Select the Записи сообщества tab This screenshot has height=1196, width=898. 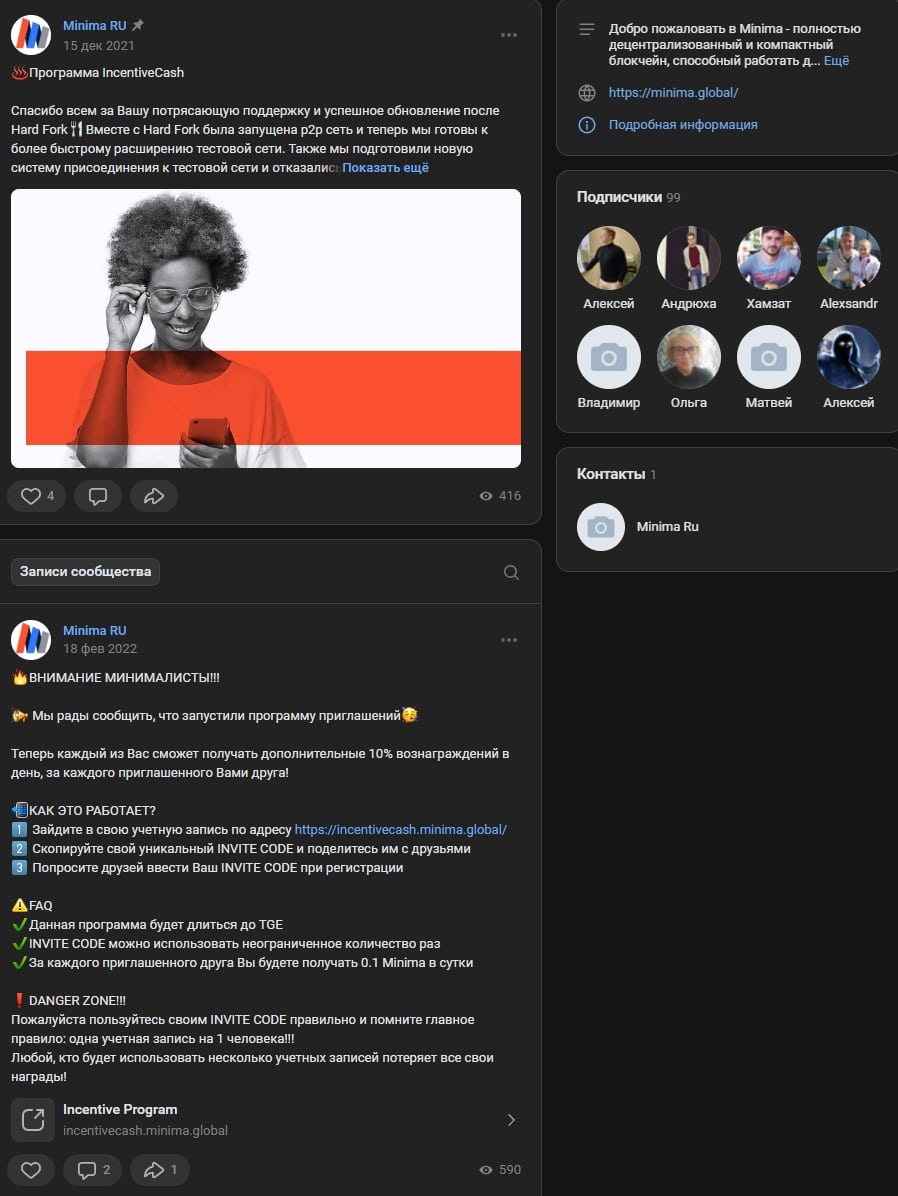[85, 571]
